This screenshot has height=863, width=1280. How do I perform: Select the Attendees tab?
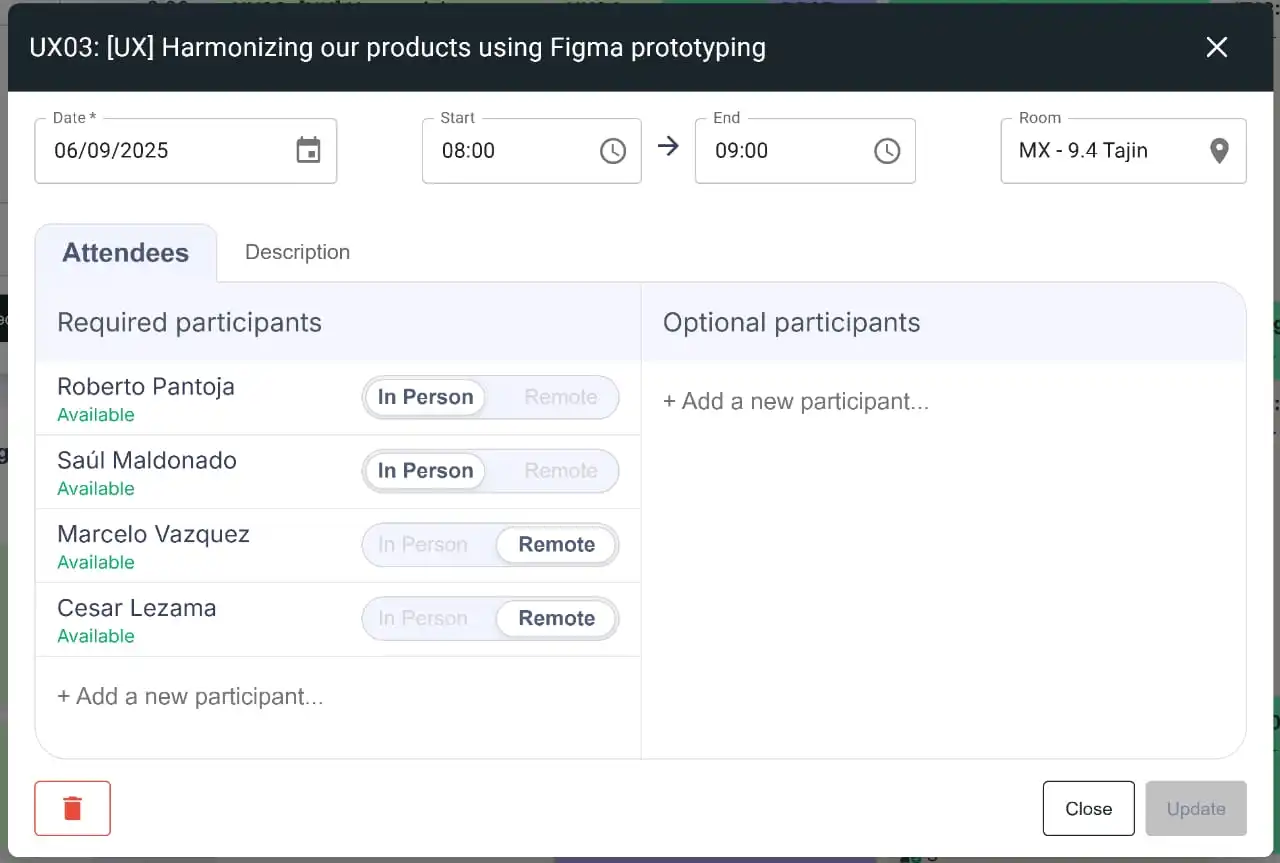(125, 253)
